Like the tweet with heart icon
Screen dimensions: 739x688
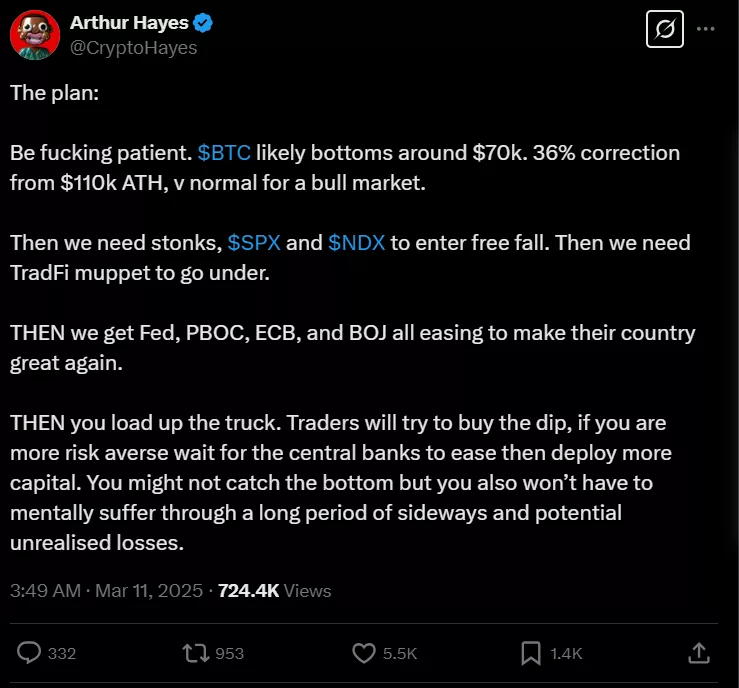(x=364, y=652)
